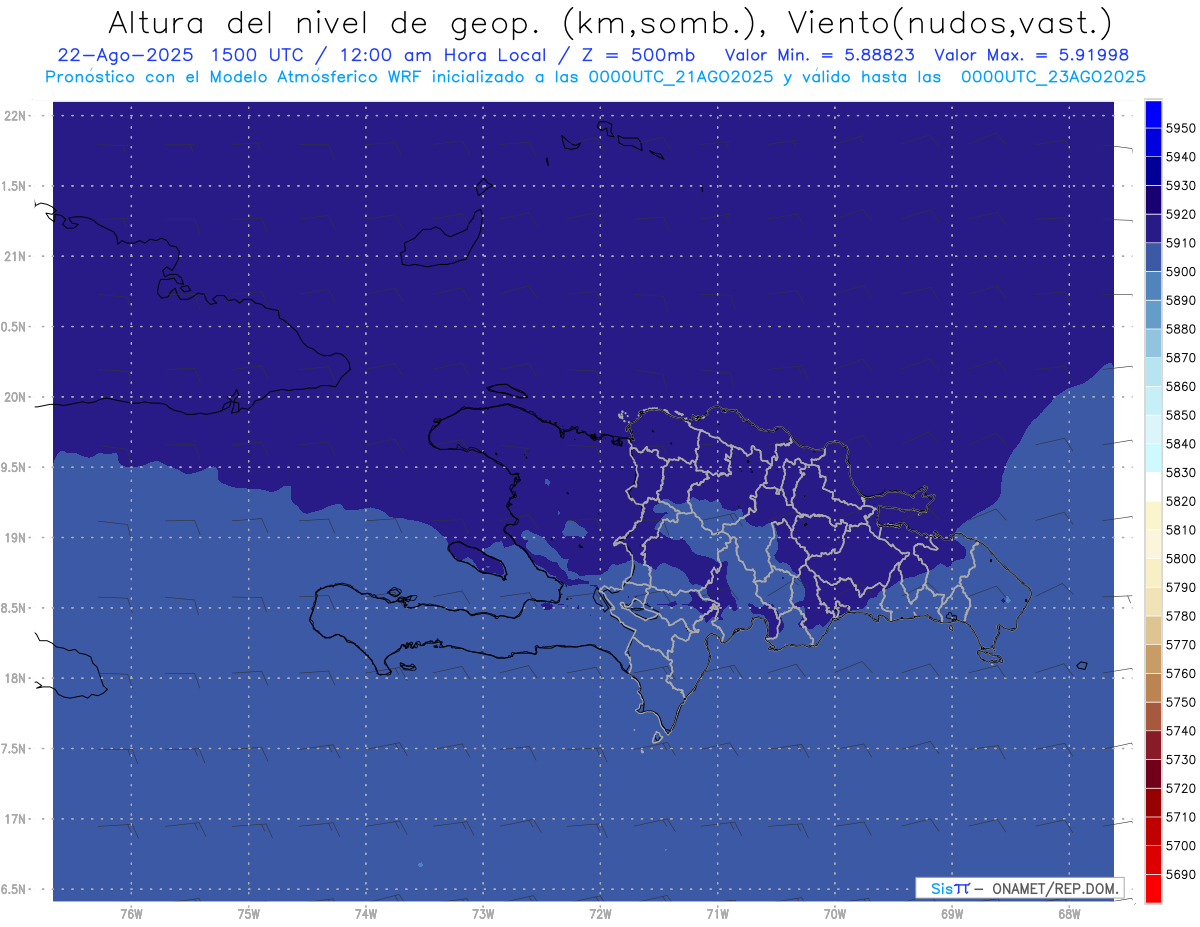Click the '5950' colorbar value
1200x927 pixels.
[1180, 128]
